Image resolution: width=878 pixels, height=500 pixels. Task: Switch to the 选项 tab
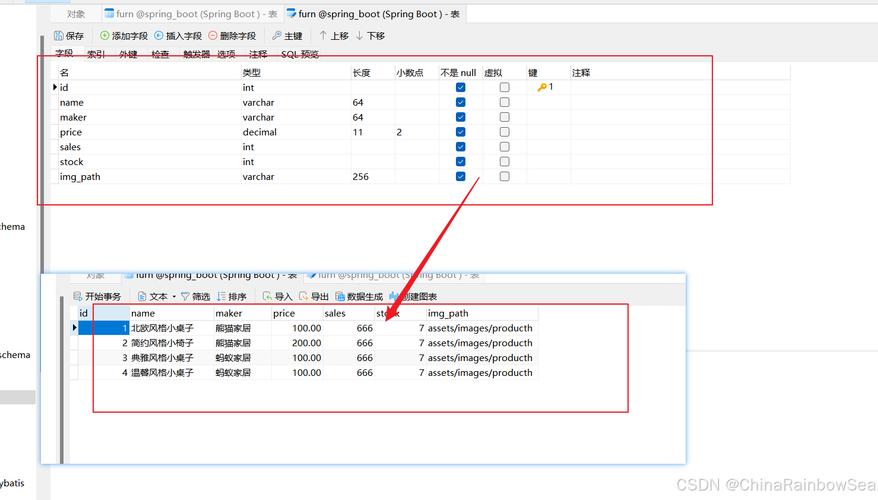point(226,54)
